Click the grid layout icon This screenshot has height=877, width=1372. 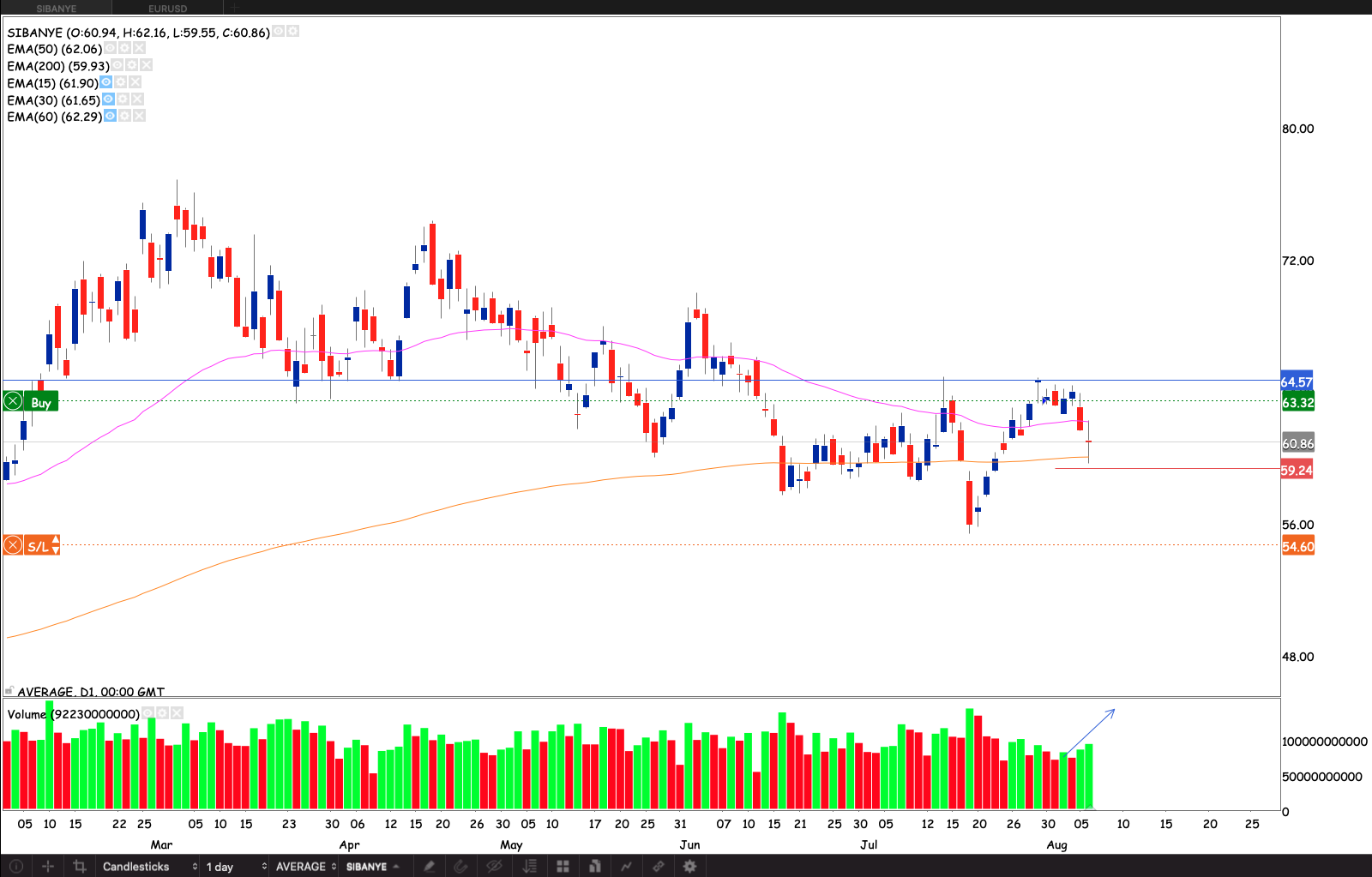563,867
